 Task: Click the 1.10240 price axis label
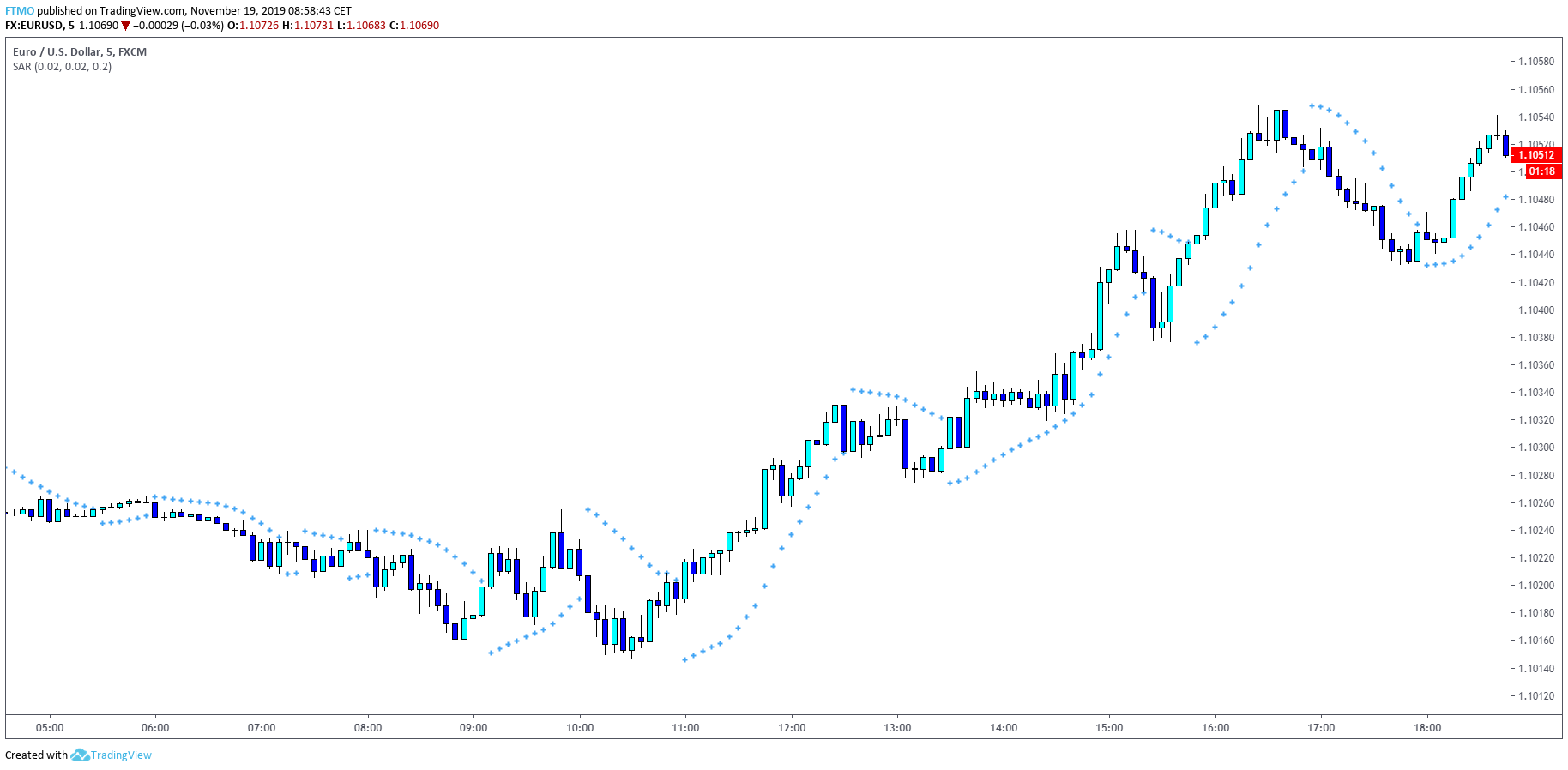coord(1536,530)
